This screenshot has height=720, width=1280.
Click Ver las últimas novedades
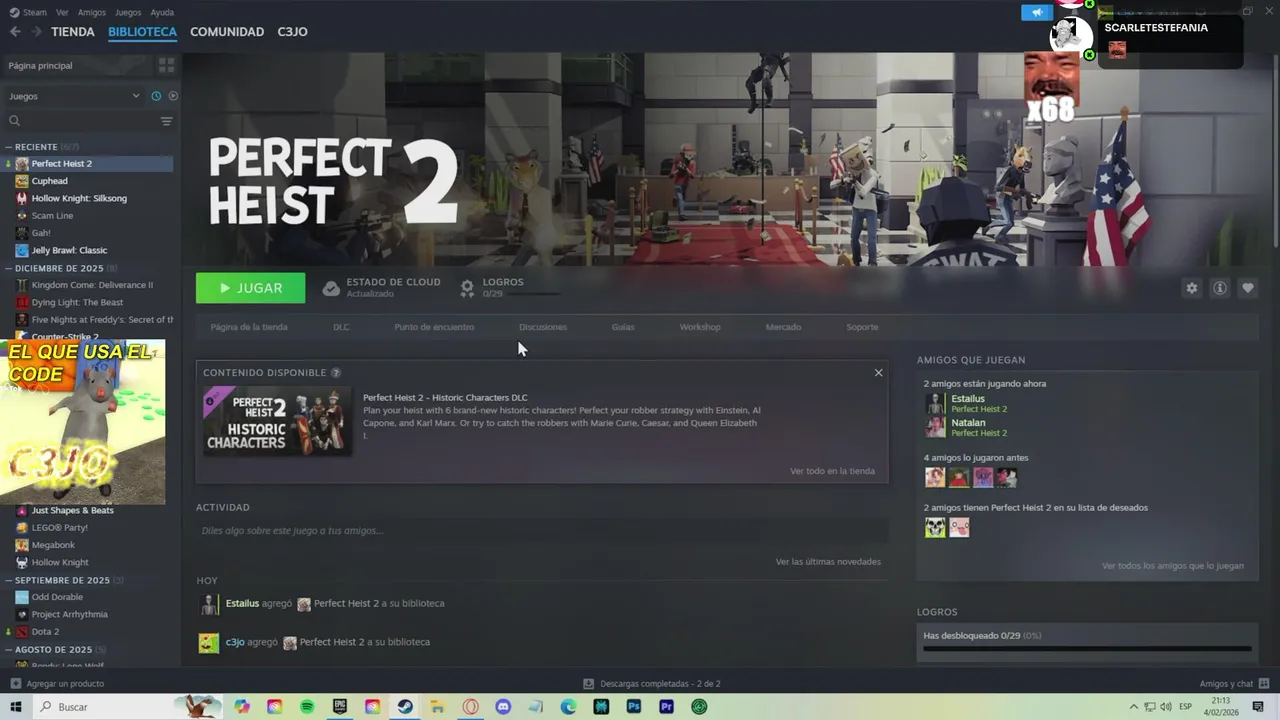click(828, 562)
